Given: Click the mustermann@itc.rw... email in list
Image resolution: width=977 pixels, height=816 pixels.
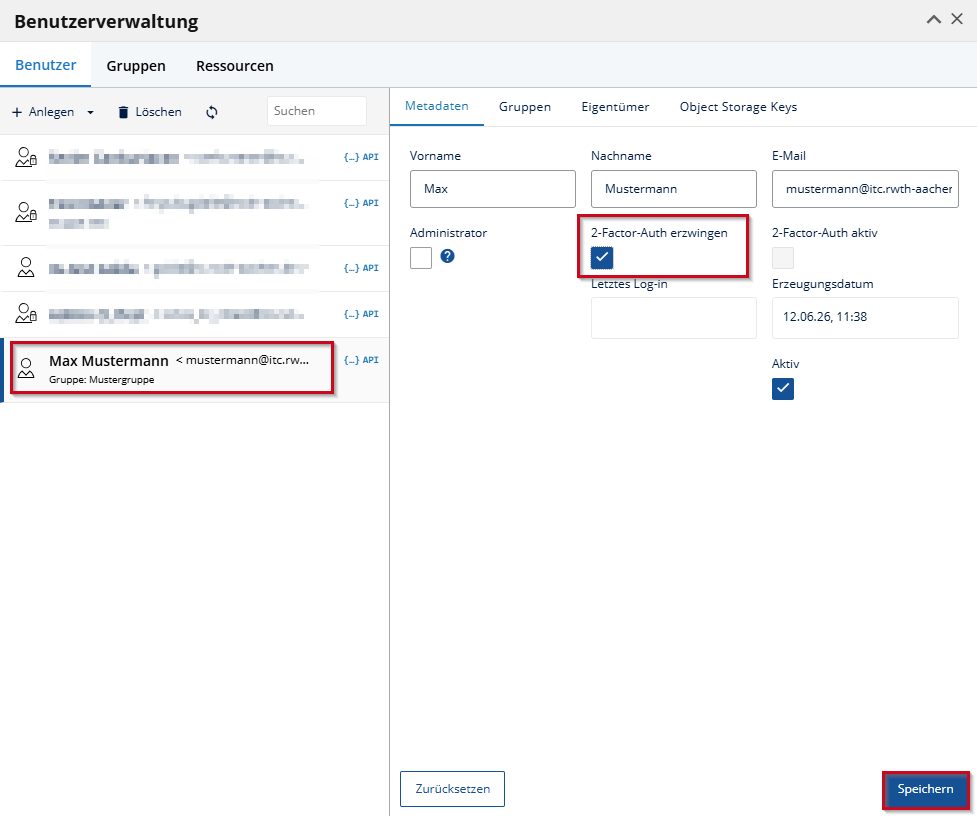Looking at the screenshot, I should (x=243, y=360).
